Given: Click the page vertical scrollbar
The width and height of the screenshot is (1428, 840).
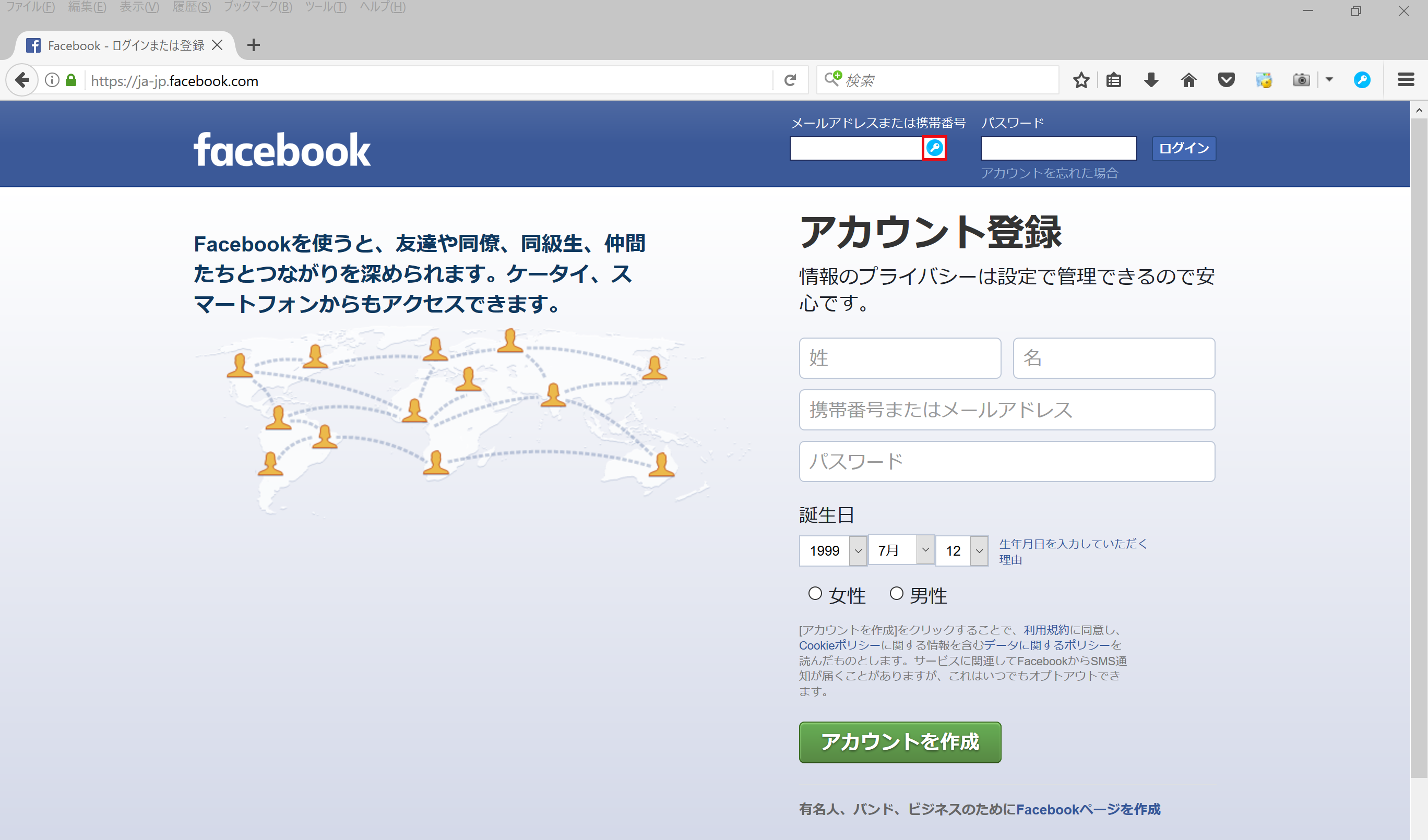Looking at the screenshot, I should pyautogui.click(x=1419, y=448).
